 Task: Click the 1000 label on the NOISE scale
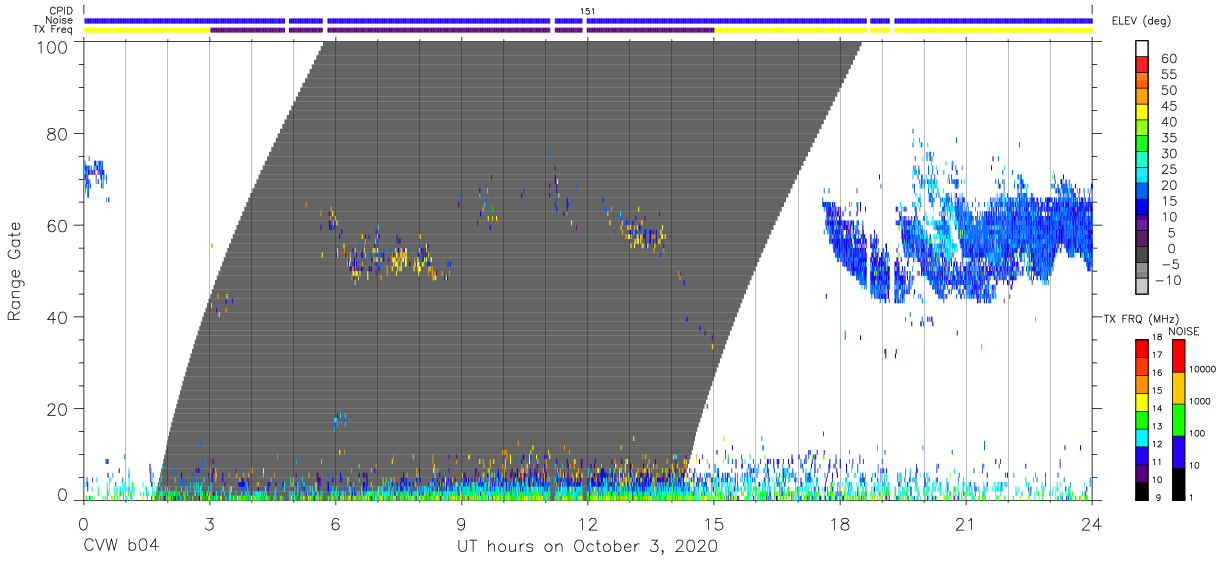point(1199,401)
